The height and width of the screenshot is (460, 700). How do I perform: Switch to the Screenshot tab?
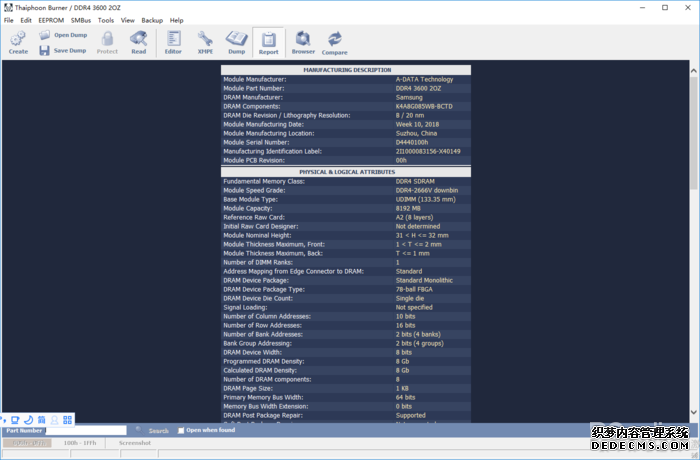134,443
